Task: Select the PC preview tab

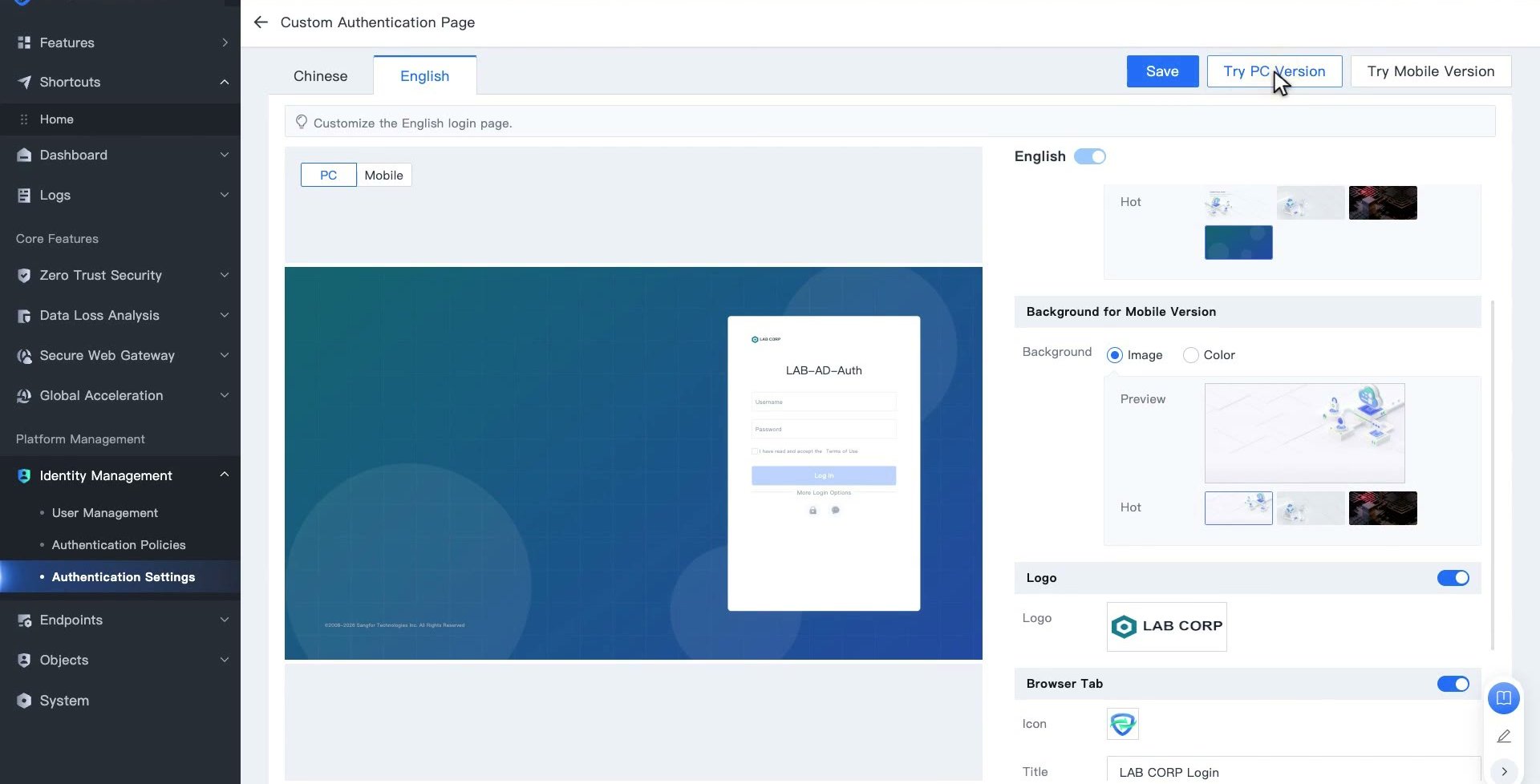Action: click(x=328, y=175)
